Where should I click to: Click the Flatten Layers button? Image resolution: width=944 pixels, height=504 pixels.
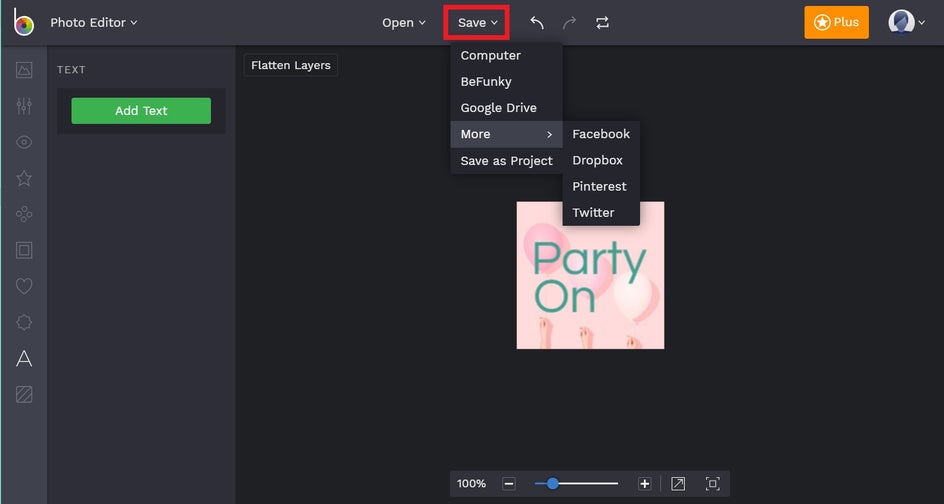(291, 65)
